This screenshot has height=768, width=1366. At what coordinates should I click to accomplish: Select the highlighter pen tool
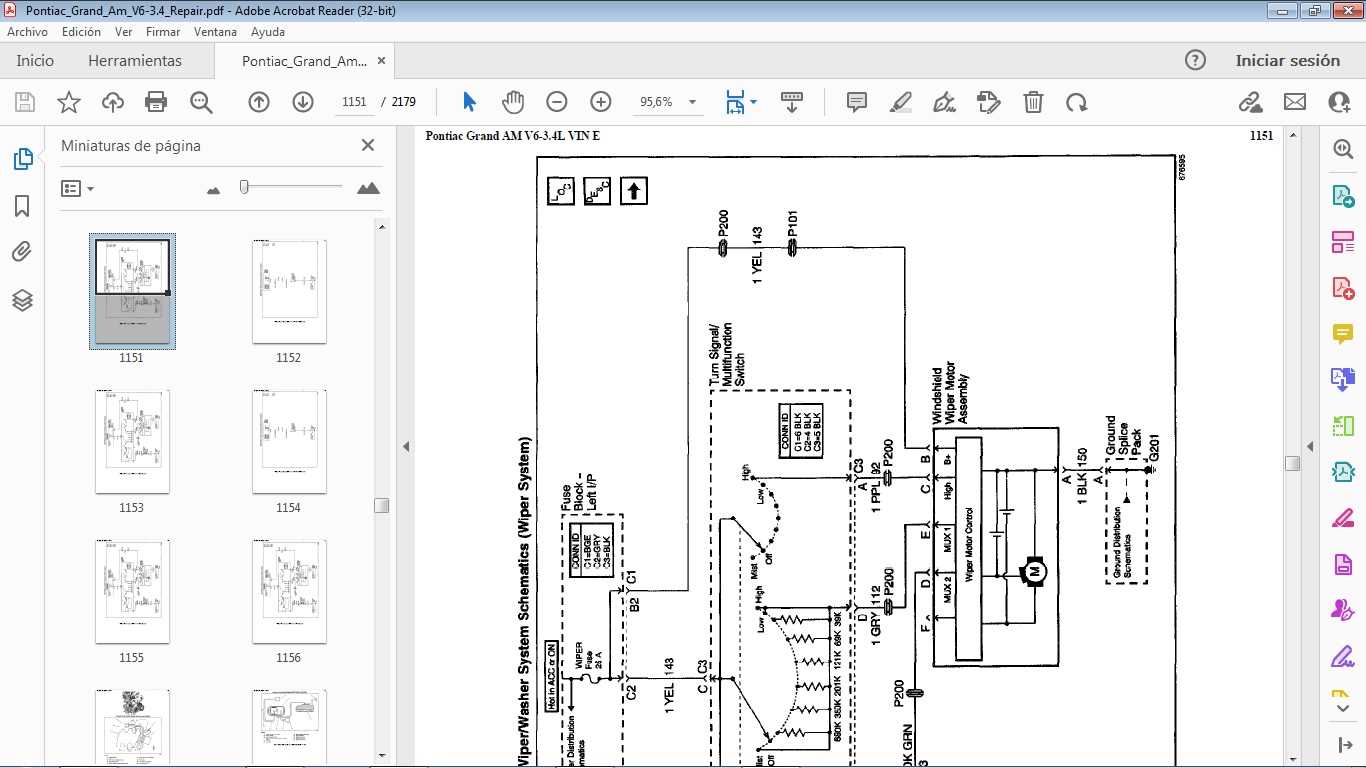901,102
